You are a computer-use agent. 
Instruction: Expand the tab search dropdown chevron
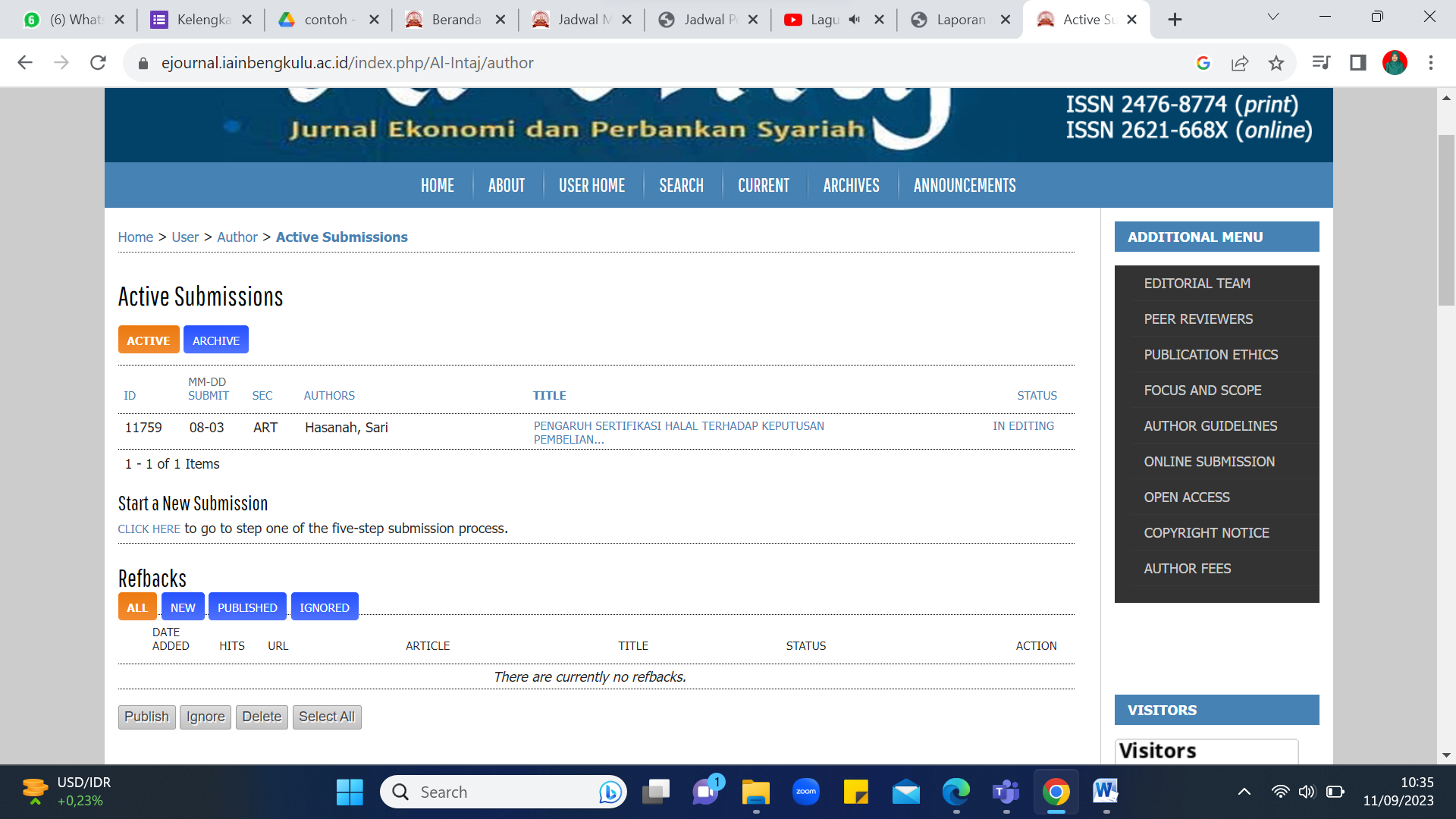click(1273, 17)
